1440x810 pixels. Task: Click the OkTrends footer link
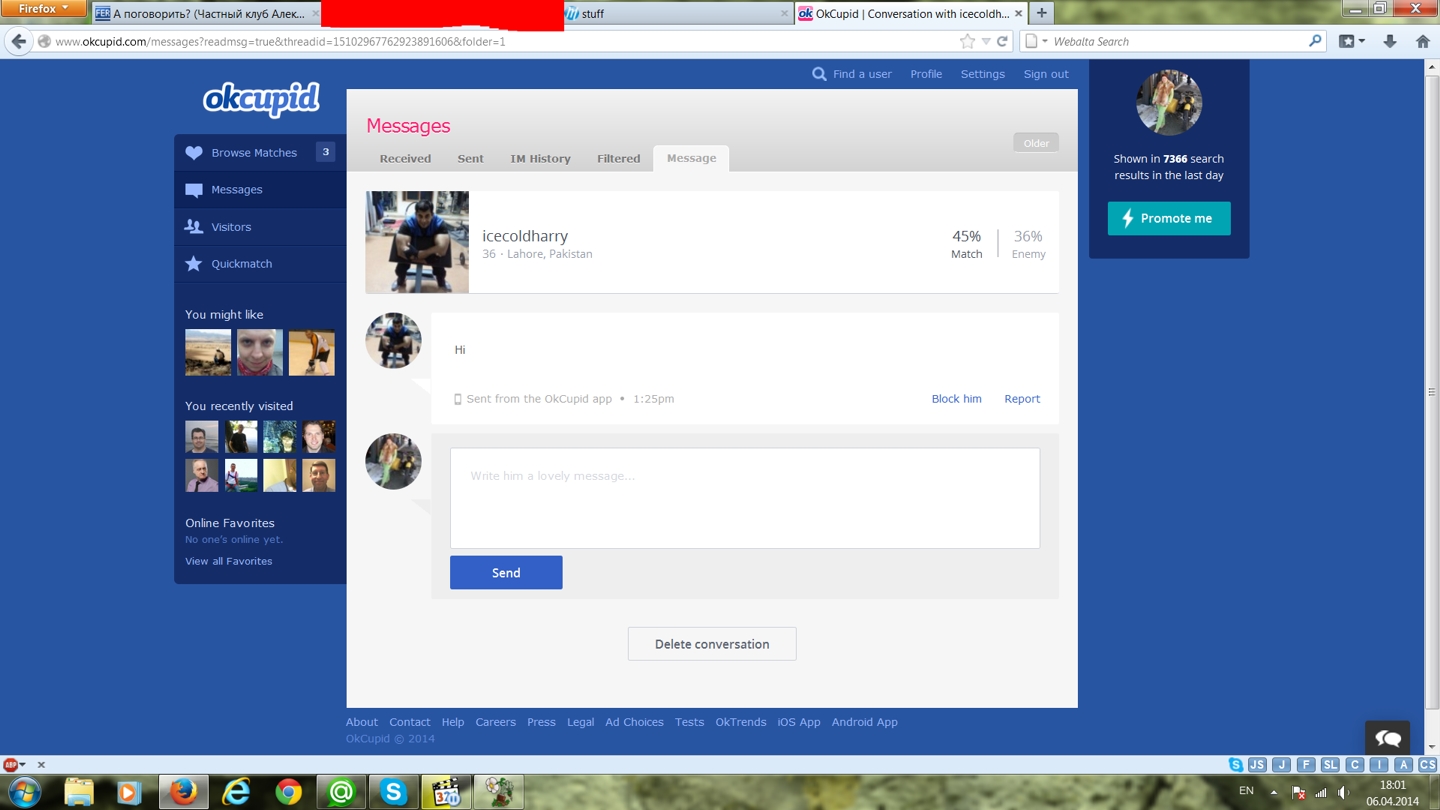pos(740,722)
